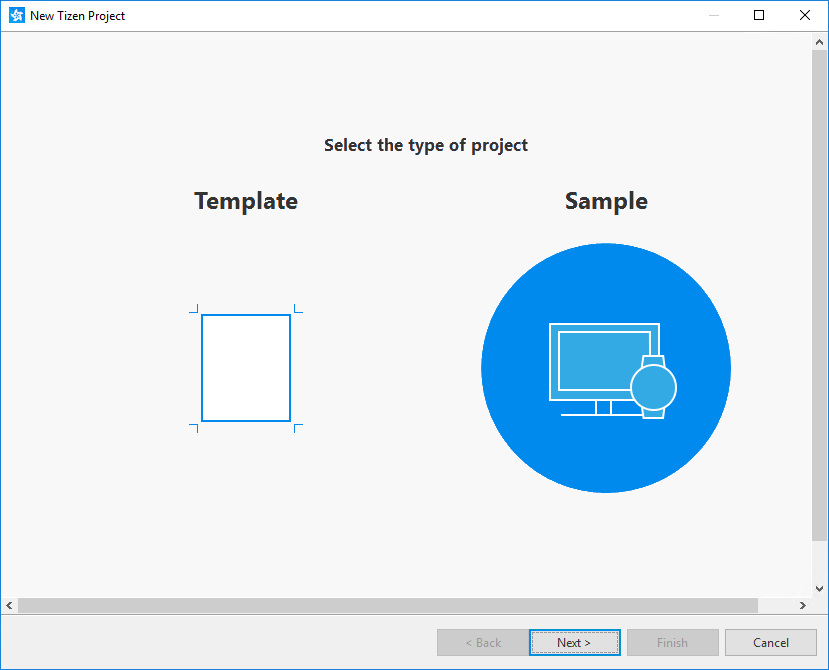This screenshot has height=670, width=829.
Task: Click the up arrow of the vertical scrollbar
Action: [x=820, y=41]
